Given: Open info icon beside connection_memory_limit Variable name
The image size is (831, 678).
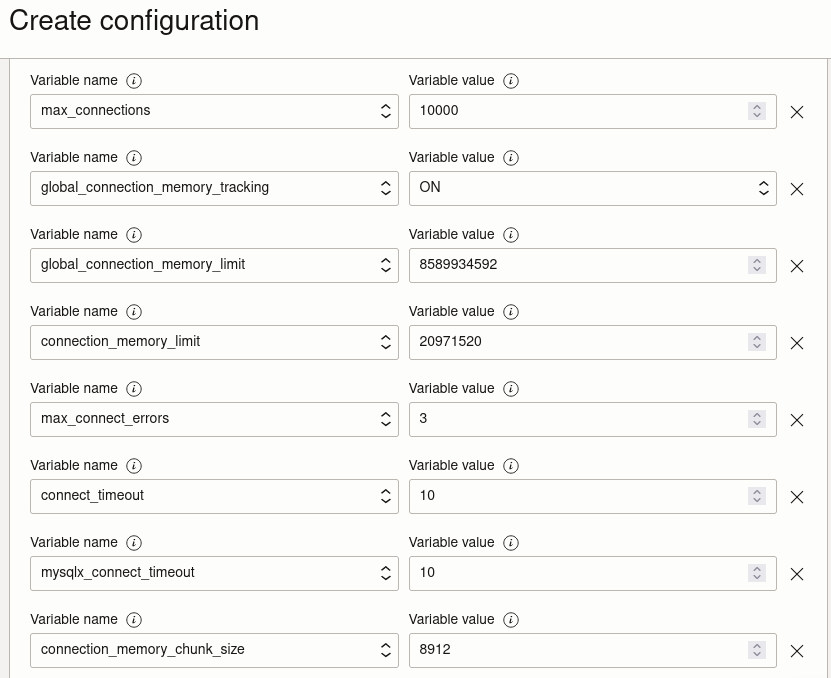Looking at the screenshot, I should (x=134, y=312).
